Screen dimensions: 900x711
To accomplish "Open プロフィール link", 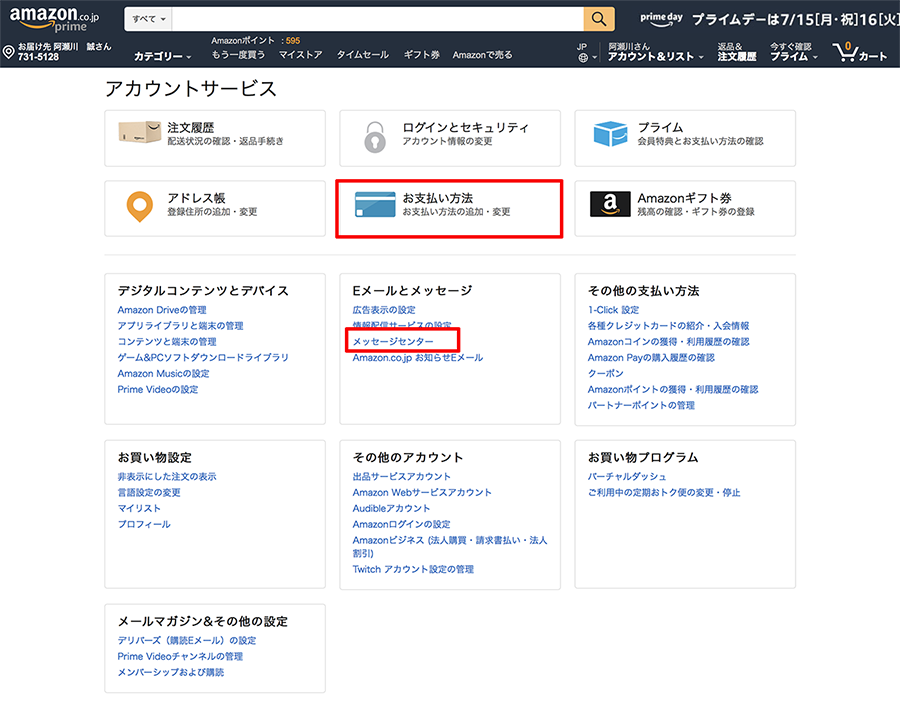I will [x=144, y=524].
